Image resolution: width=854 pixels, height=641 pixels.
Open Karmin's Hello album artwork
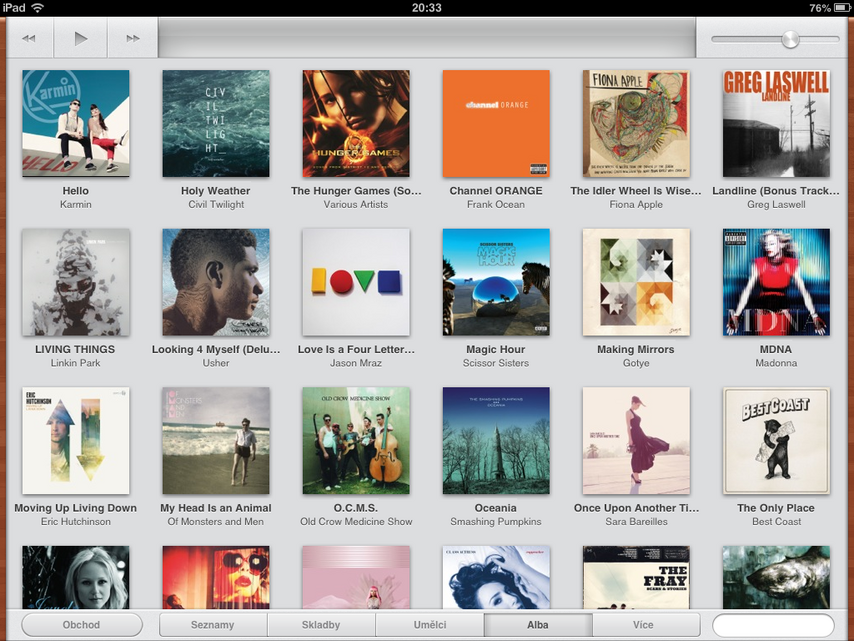coord(76,123)
